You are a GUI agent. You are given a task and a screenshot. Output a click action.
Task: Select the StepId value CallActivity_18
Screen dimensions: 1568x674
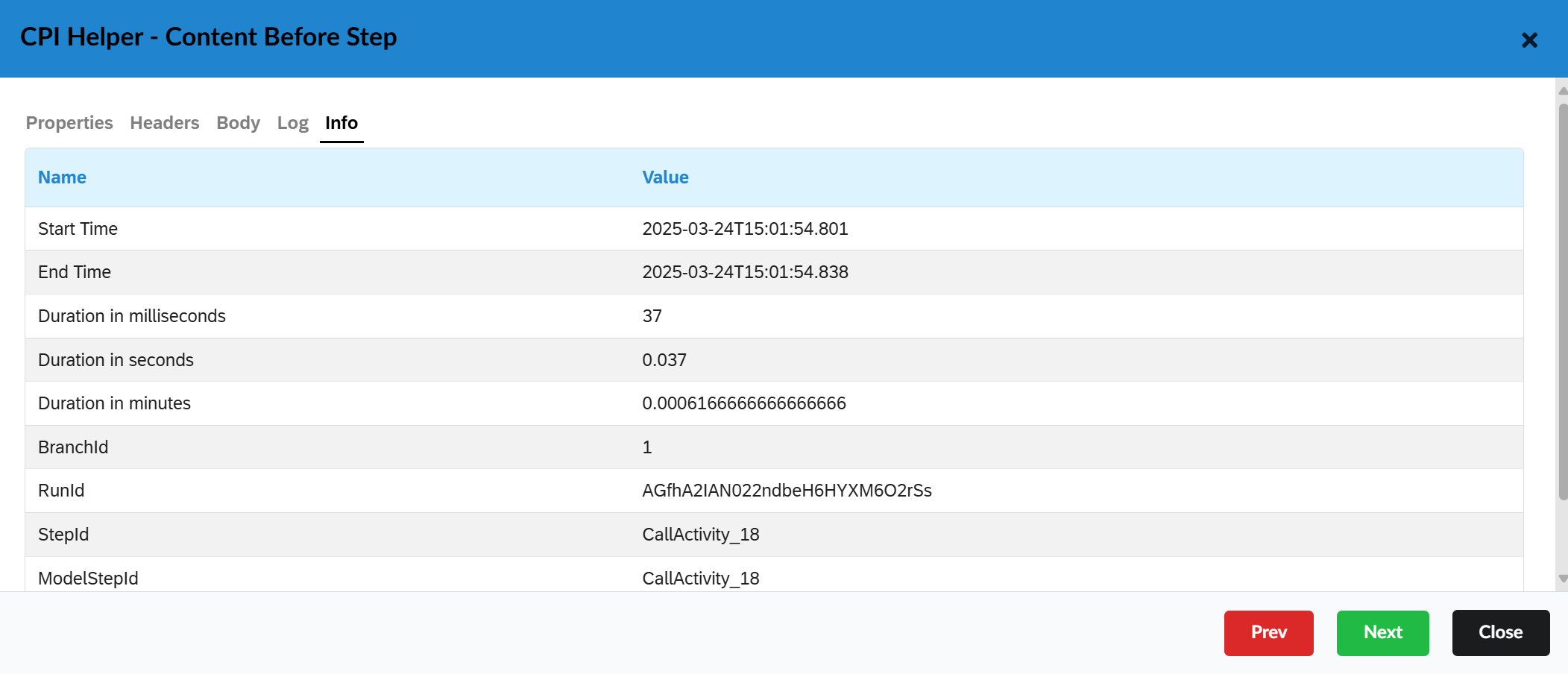click(700, 535)
